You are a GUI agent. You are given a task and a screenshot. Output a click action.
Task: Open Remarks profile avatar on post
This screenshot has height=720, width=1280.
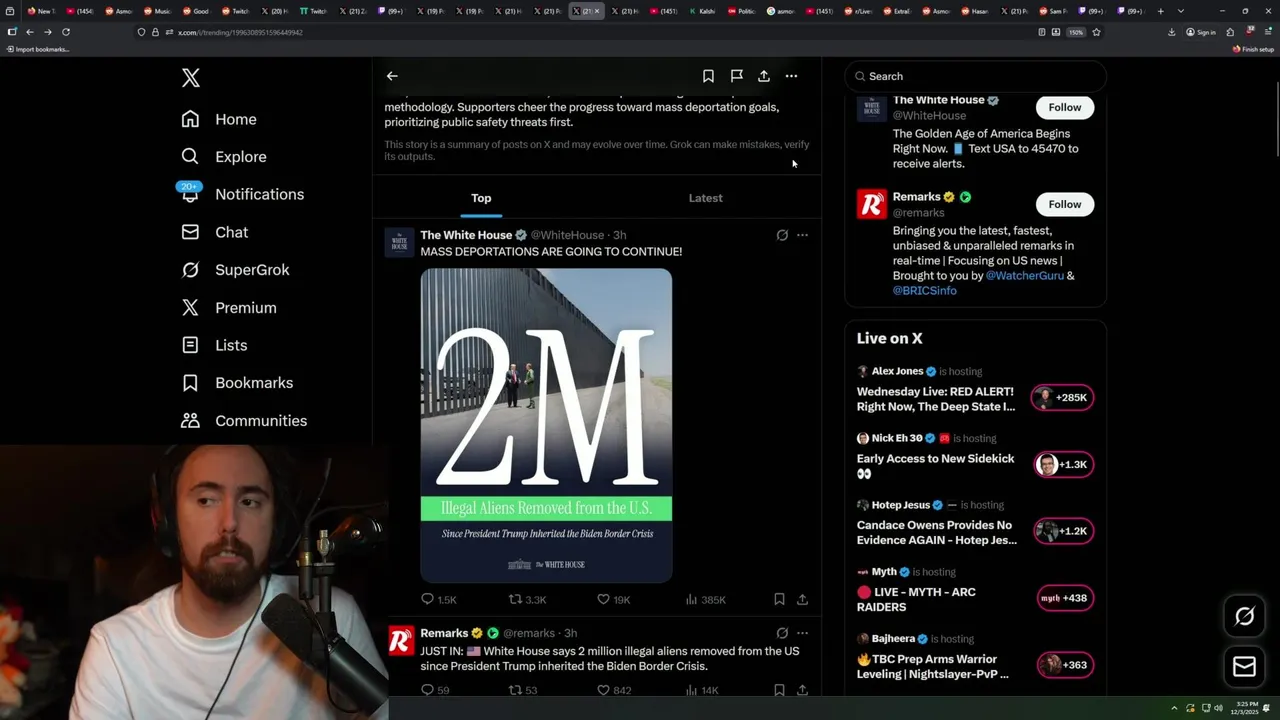tap(400, 640)
